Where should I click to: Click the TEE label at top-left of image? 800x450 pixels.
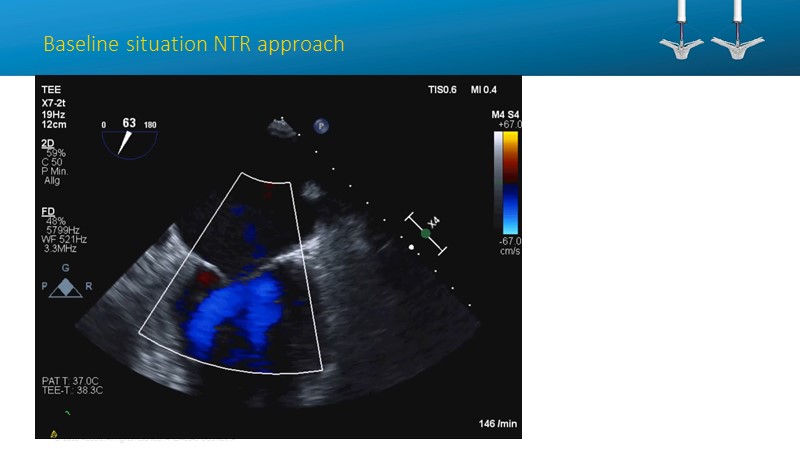[x=52, y=89]
